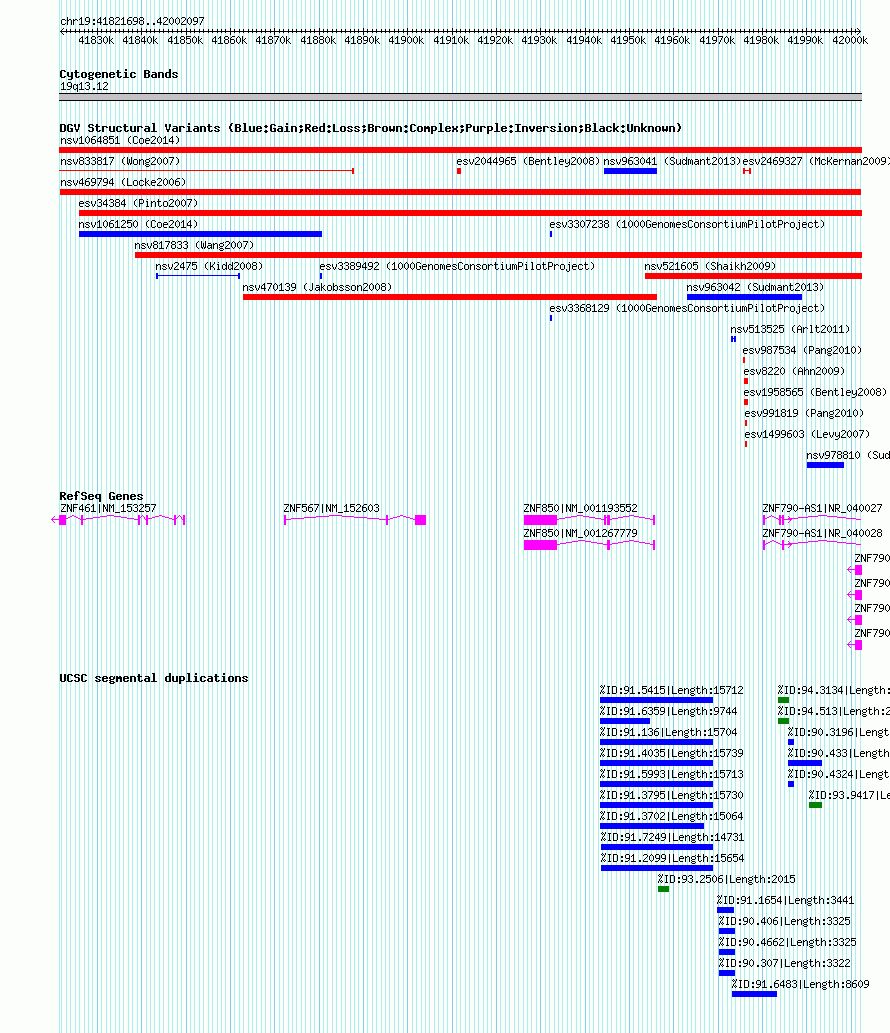The image size is (890, 1033).
Task: Click the %ID:91.136|Length:15704 duplication label
Action: click(x=669, y=733)
